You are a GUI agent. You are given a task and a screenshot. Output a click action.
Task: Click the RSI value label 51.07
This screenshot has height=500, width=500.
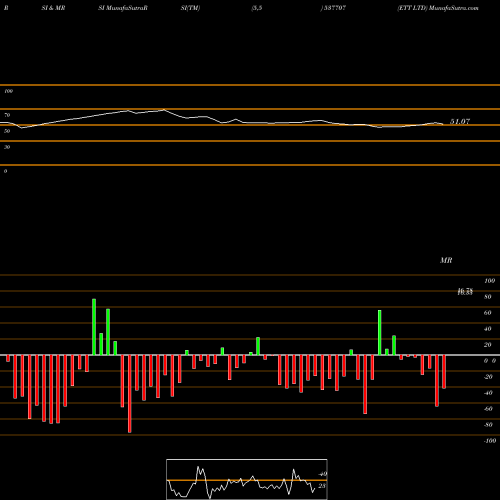point(460,122)
